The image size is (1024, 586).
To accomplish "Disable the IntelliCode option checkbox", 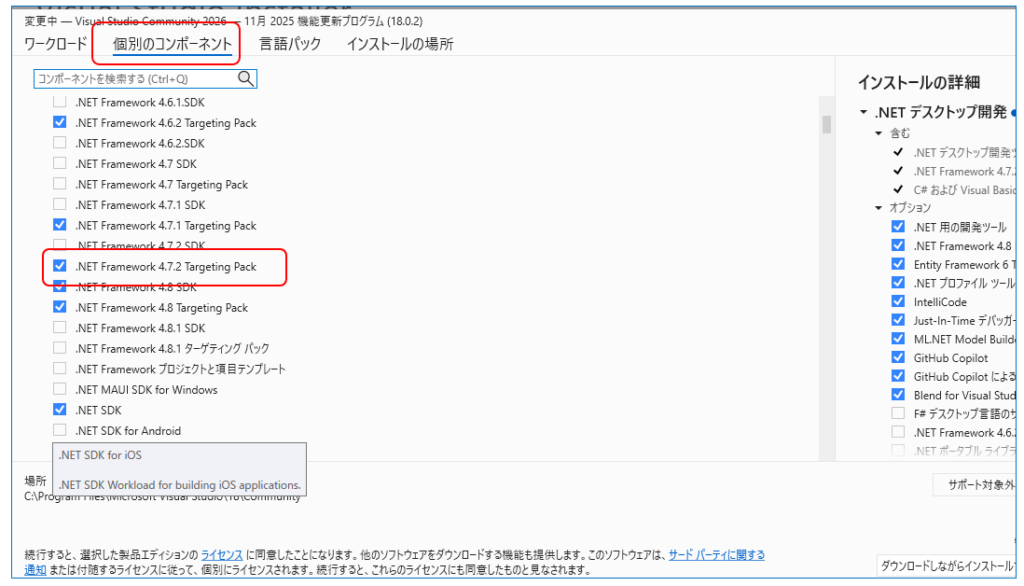I will click(898, 302).
